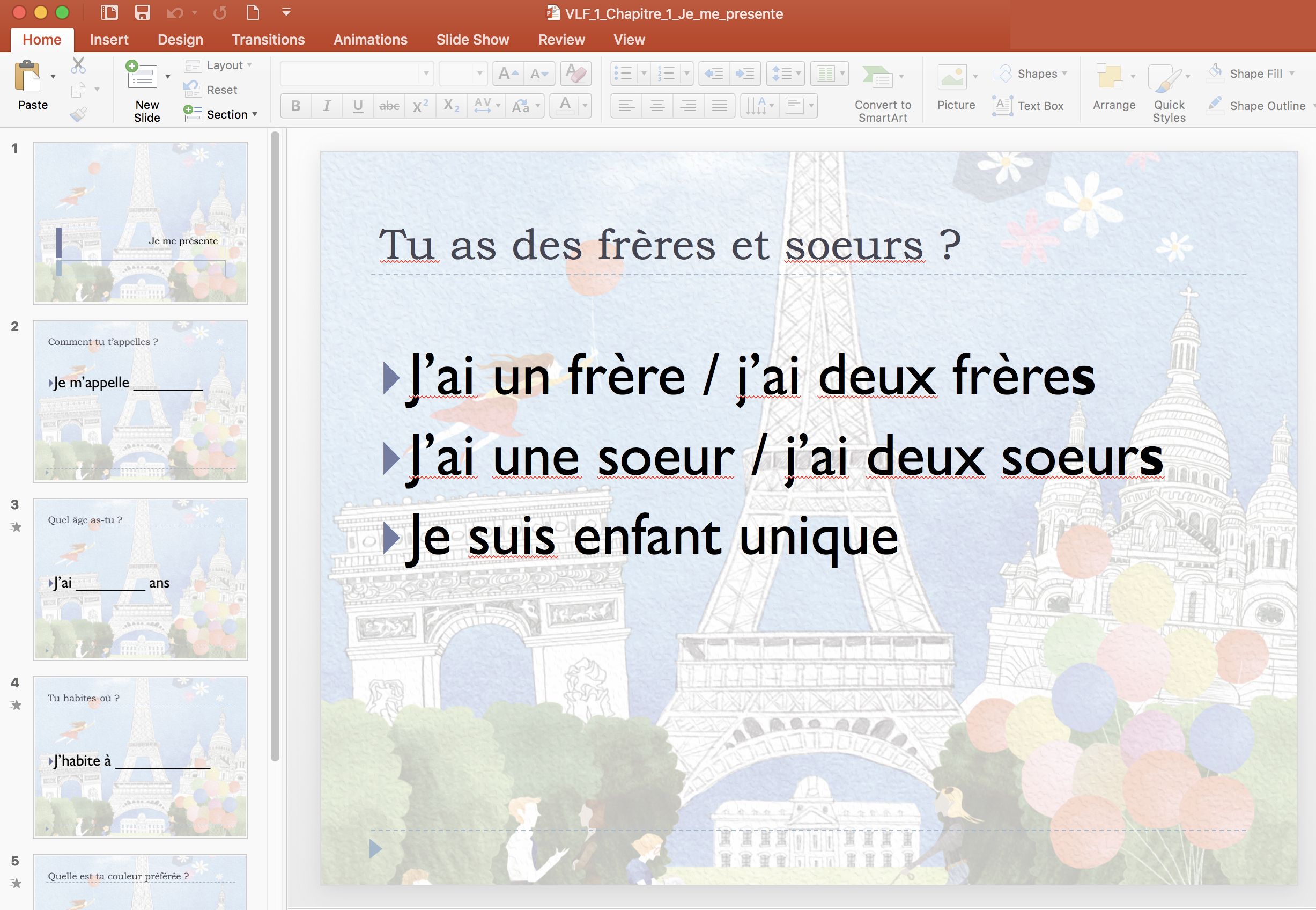Click the Bullets list icon
The height and width of the screenshot is (910, 1316).
click(624, 74)
